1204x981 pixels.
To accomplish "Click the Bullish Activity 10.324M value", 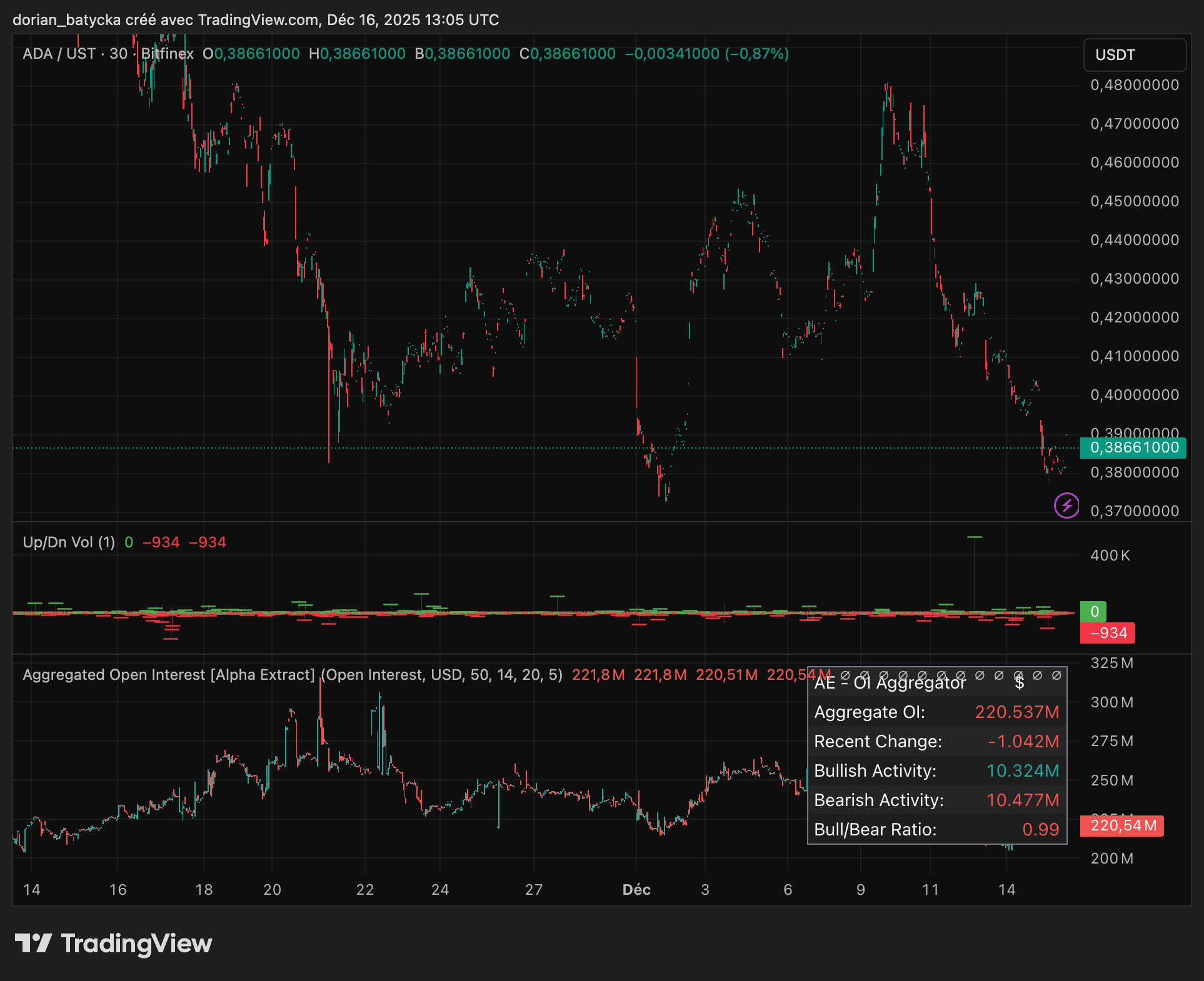I will coord(1022,770).
